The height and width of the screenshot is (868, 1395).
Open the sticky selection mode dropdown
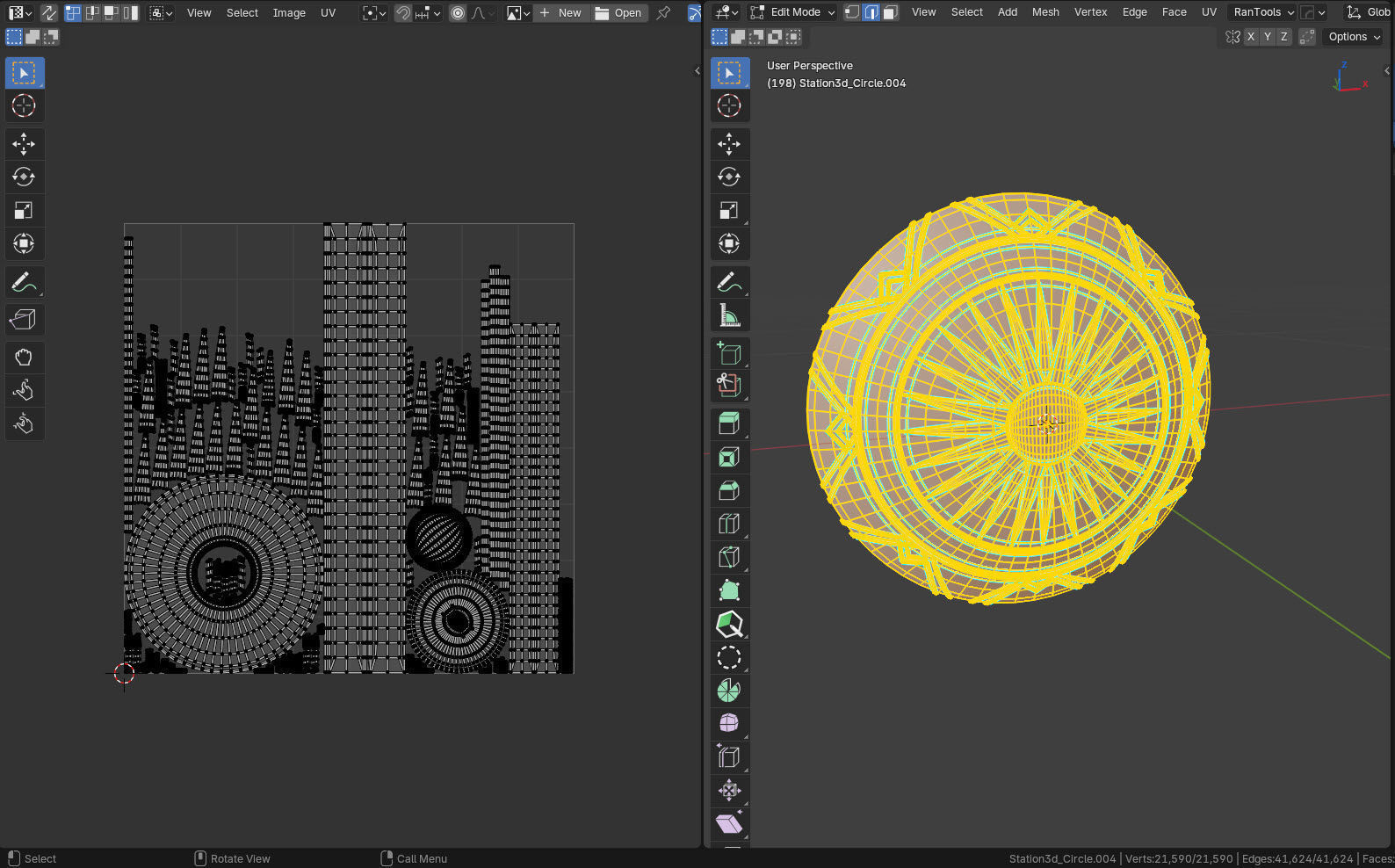pos(161,13)
